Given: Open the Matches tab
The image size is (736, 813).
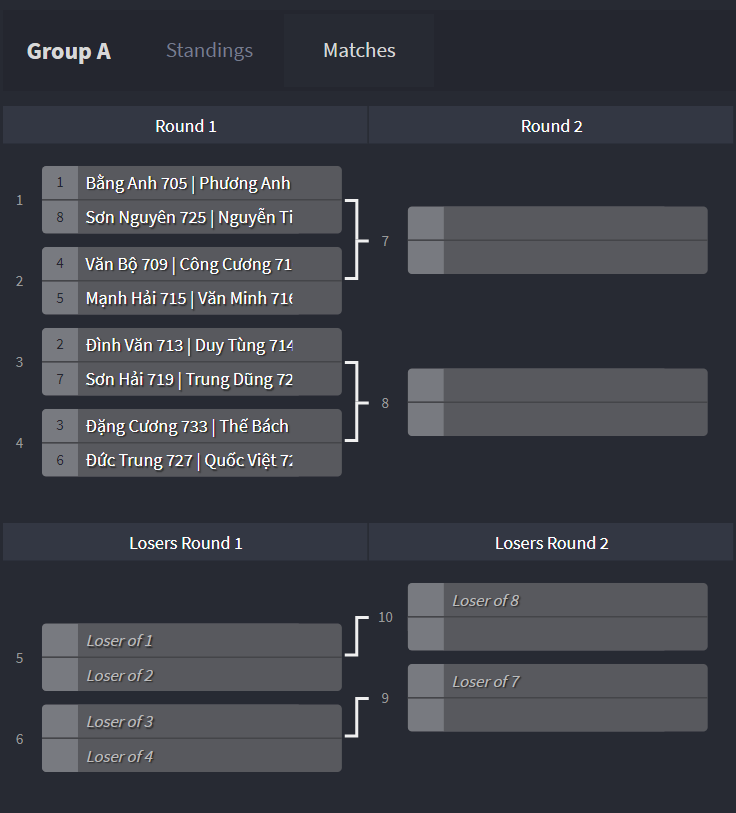Looking at the screenshot, I should click(359, 51).
